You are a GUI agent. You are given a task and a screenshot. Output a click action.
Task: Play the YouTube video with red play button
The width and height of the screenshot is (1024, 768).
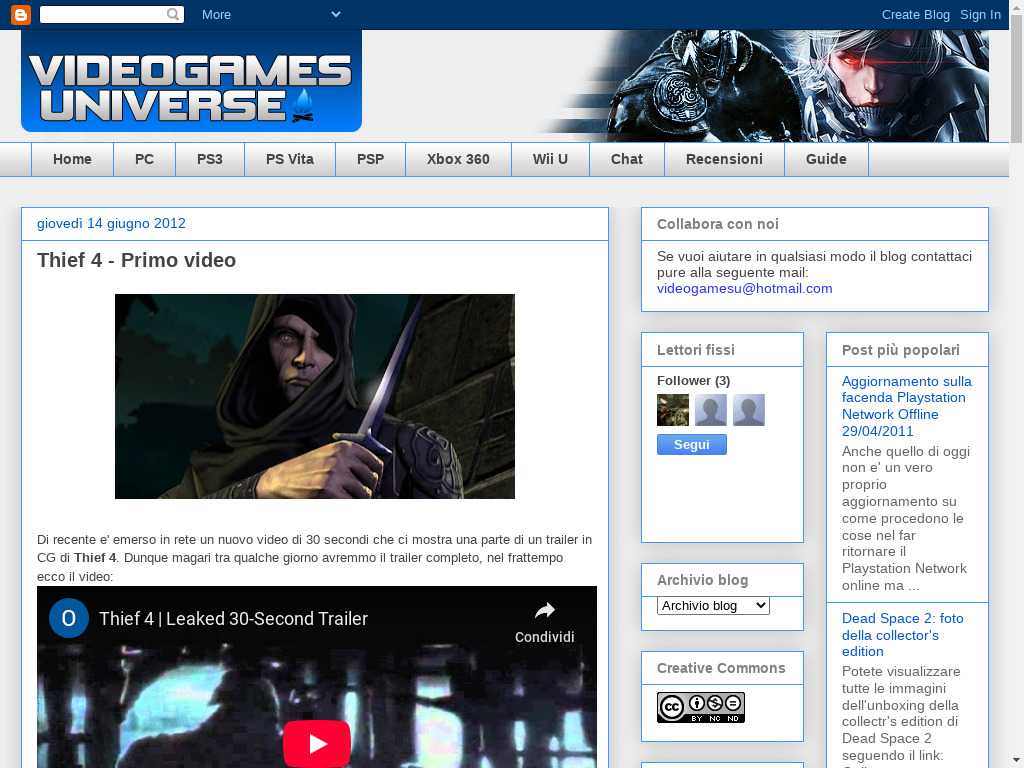coord(317,743)
